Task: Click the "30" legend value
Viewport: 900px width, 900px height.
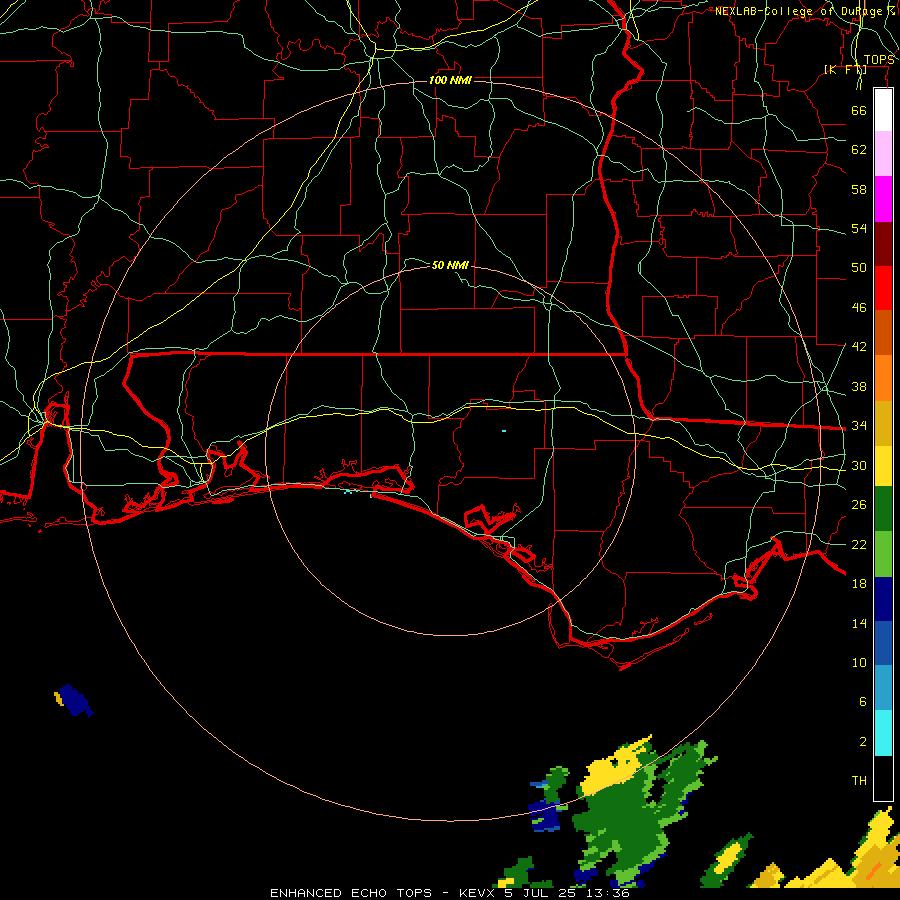Action: pos(859,465)
